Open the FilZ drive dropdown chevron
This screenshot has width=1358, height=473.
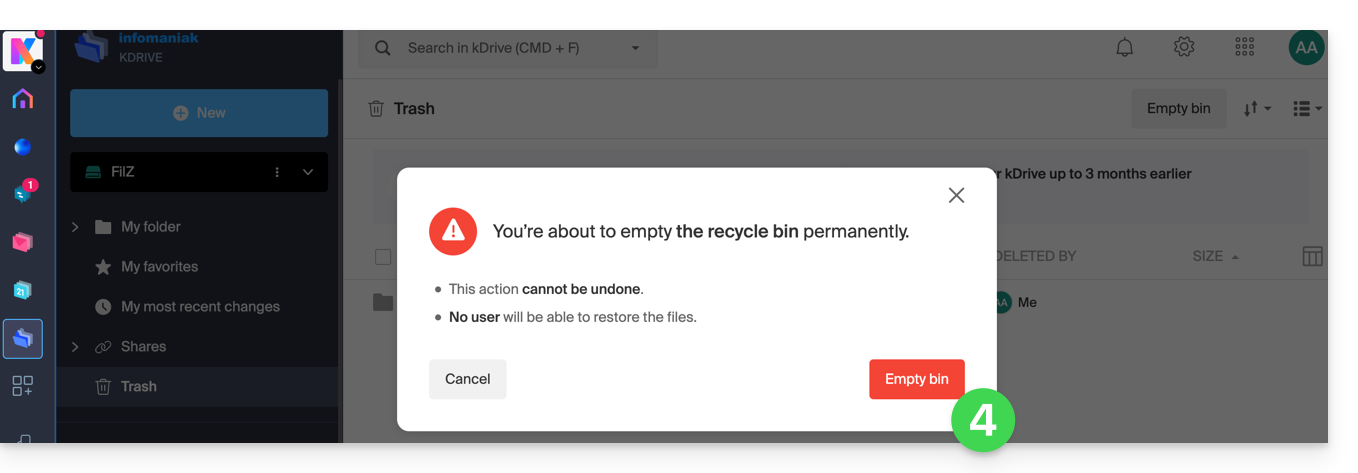[x=308, y=172]
